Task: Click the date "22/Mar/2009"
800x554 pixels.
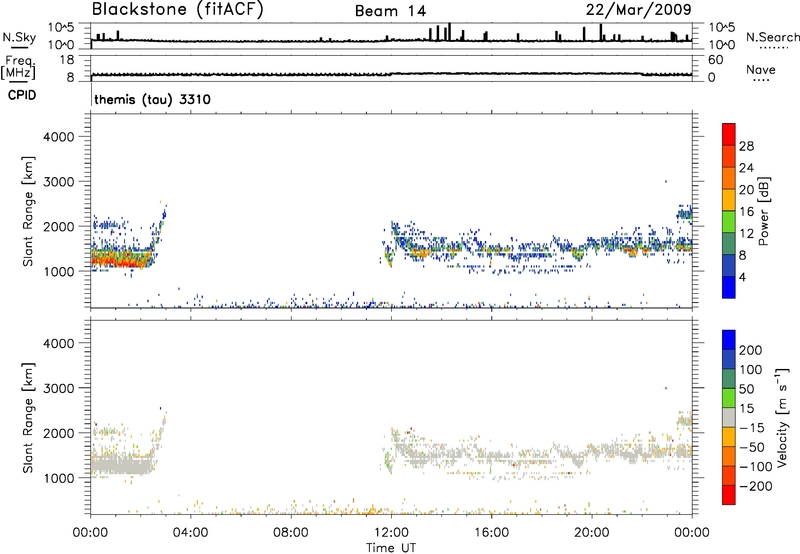Action: pos(638,9)
